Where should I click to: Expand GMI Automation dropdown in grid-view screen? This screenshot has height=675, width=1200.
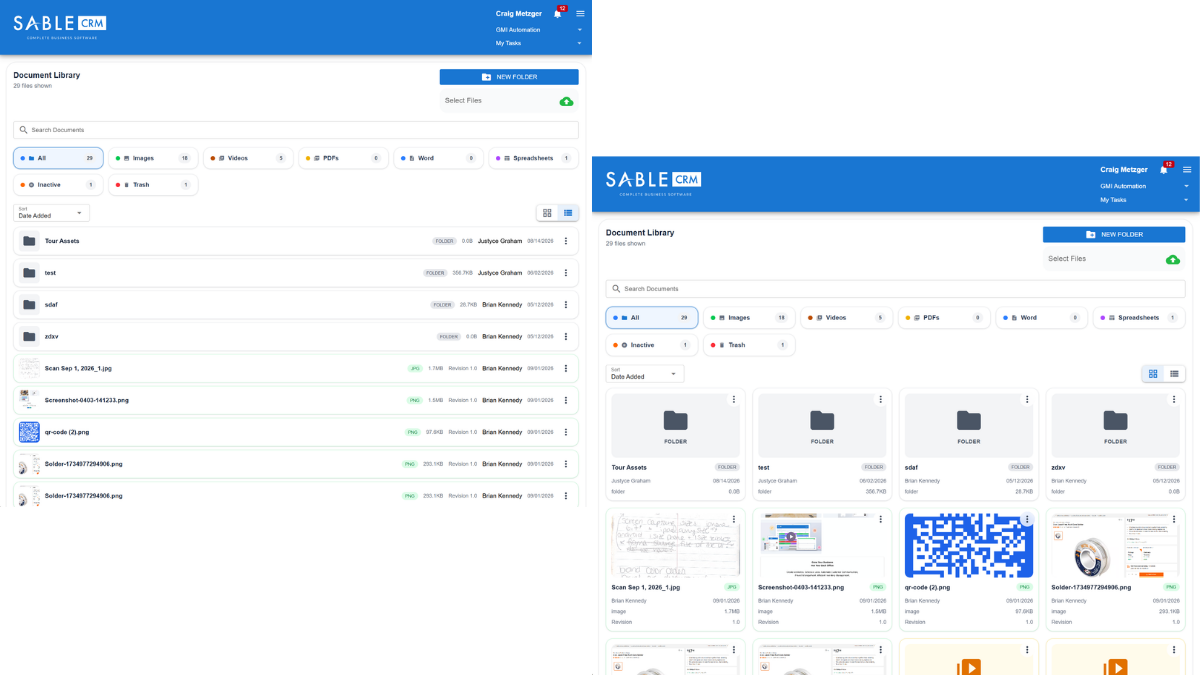[x=1145, y=186]
